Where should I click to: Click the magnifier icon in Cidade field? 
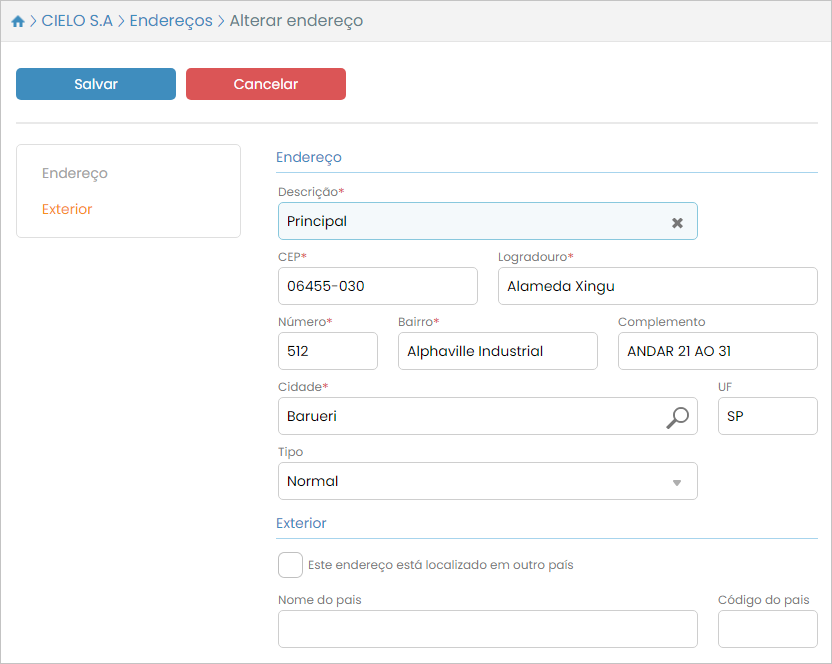point(677,417)
